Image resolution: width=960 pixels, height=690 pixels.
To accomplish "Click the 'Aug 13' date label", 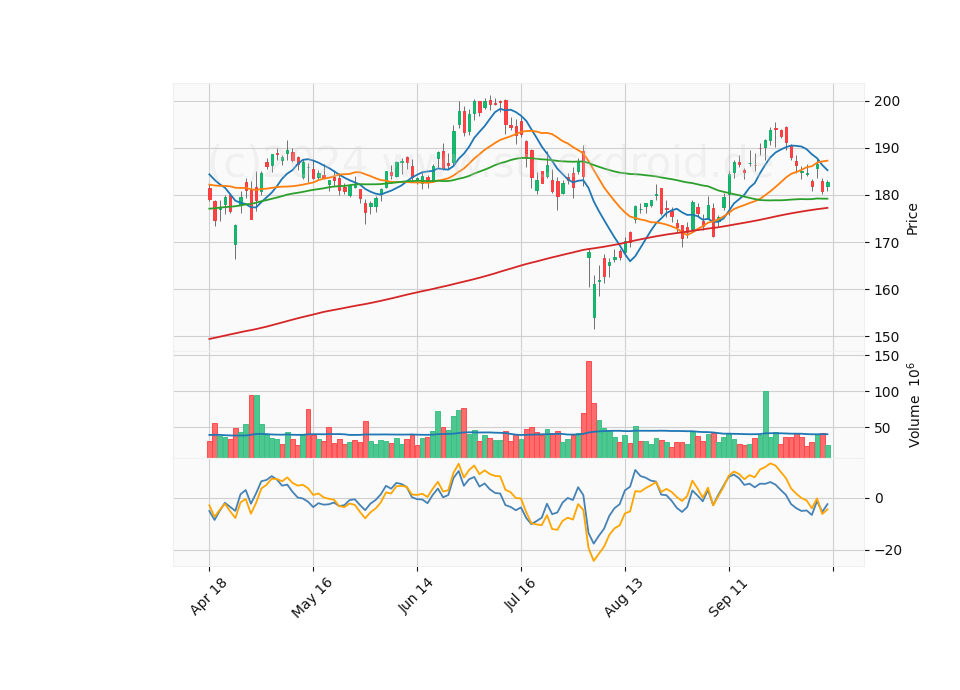I will (x=623, y=598).
